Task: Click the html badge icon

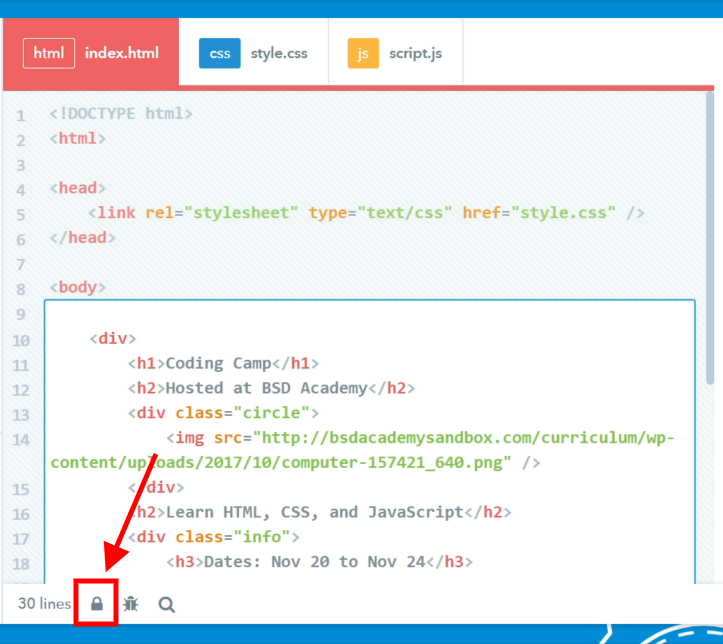Action: [x=49, y=53]
